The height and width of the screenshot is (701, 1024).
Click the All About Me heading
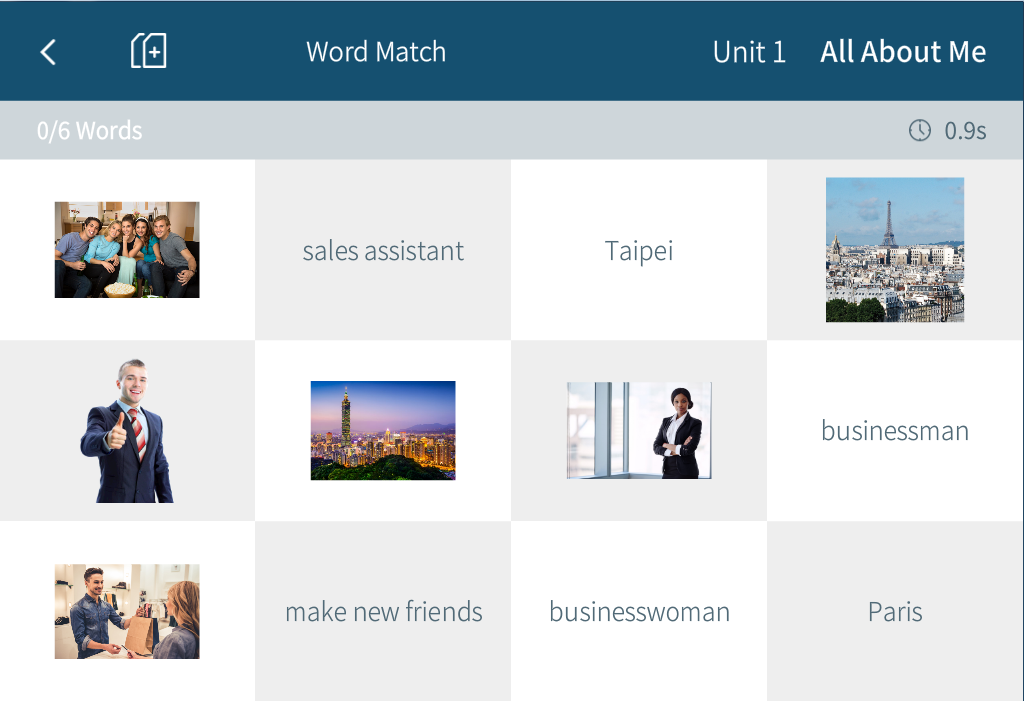tap(903, 52)
